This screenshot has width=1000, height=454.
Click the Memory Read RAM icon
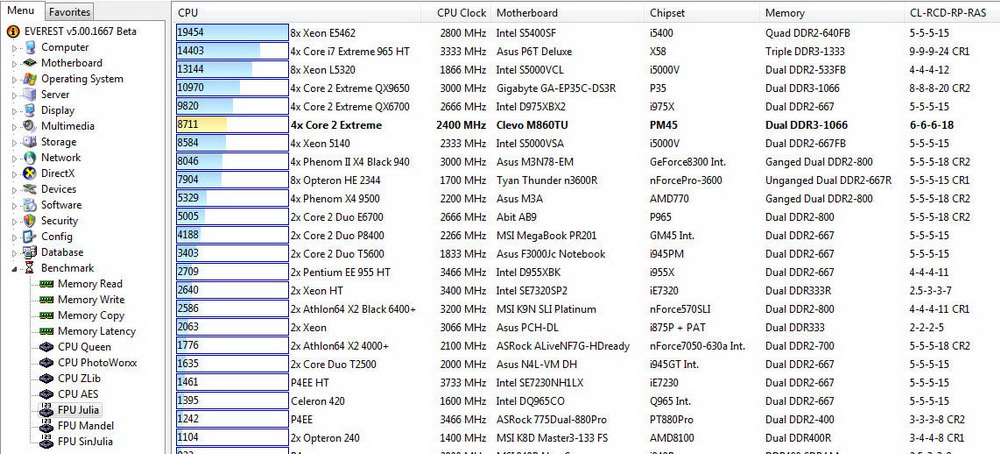(x=47, y=284)
